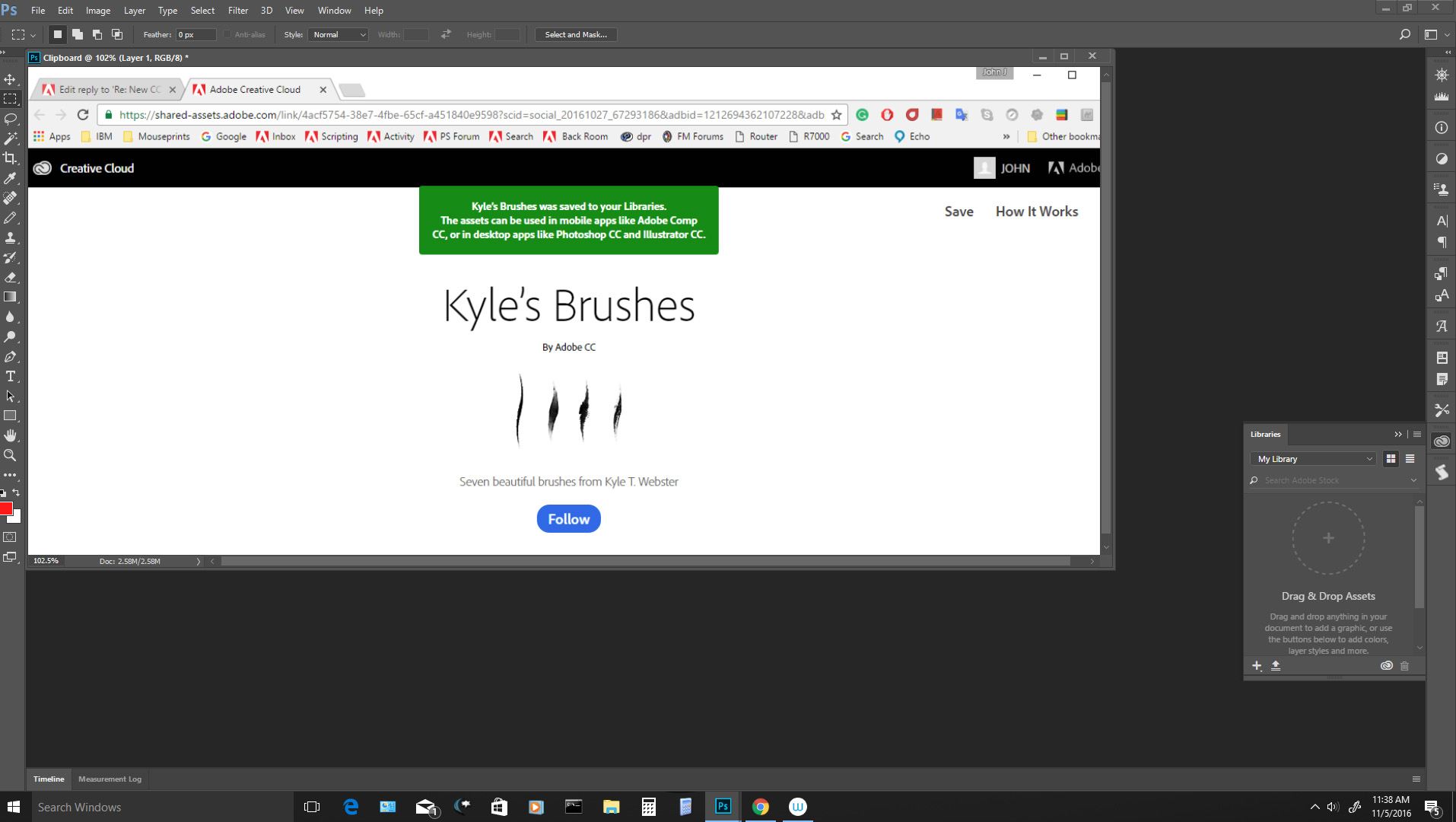Viewport: 1456px width, 822px height.
Task: Switch to the Timeline tab
Action: coord(49,779)
